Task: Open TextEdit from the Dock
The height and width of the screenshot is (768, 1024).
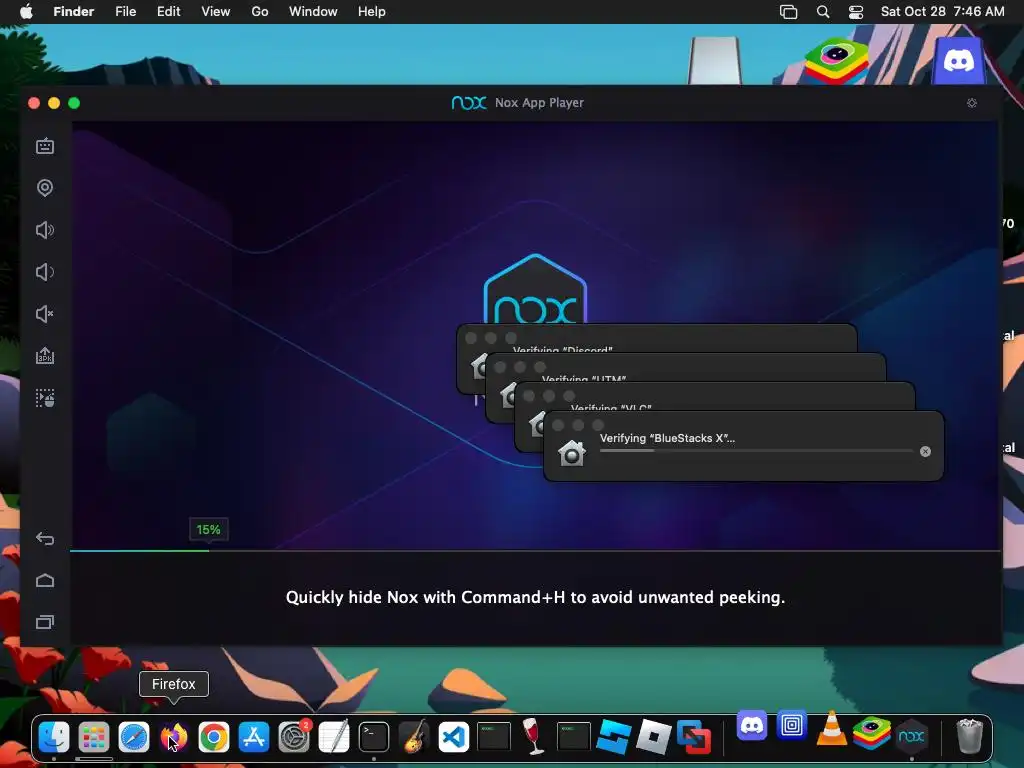Action: click(x=334, y=737)
